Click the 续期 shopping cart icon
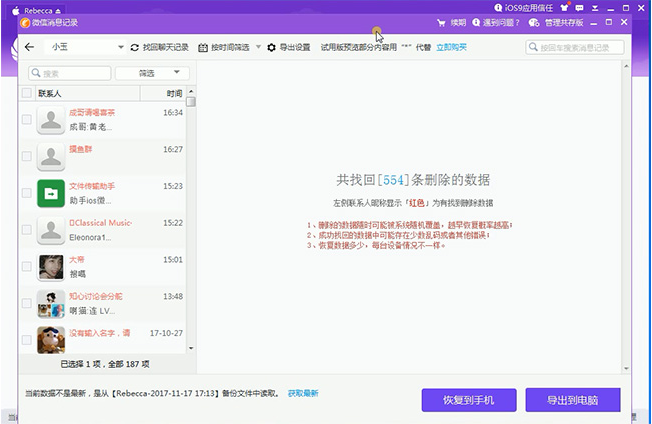Viewport: 652px width, 424px height. coord(442,22)
